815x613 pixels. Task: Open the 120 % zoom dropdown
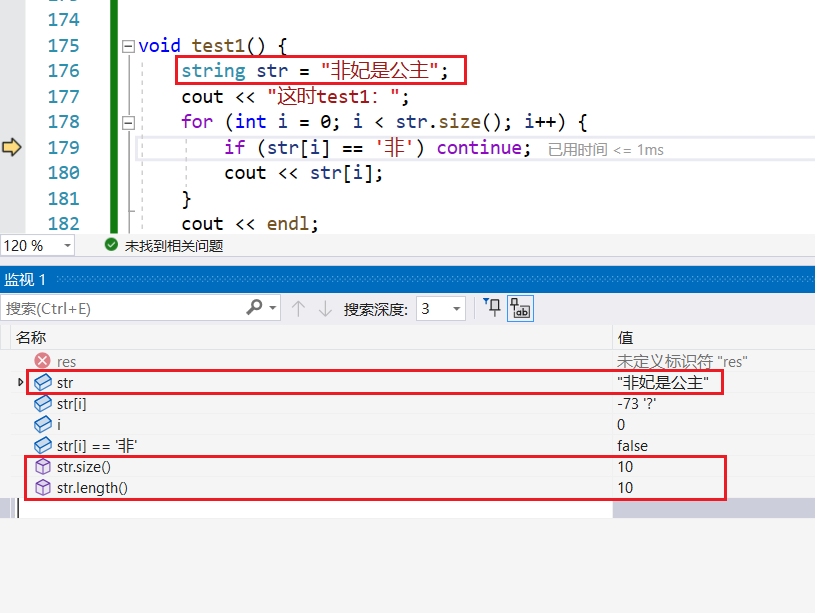(68, 245)
